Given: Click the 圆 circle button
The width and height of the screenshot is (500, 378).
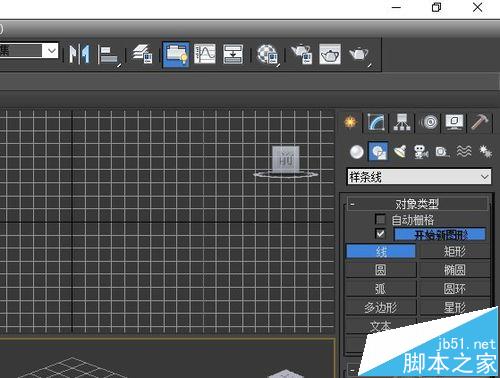Looking at the screenshot, I should 381,270.
